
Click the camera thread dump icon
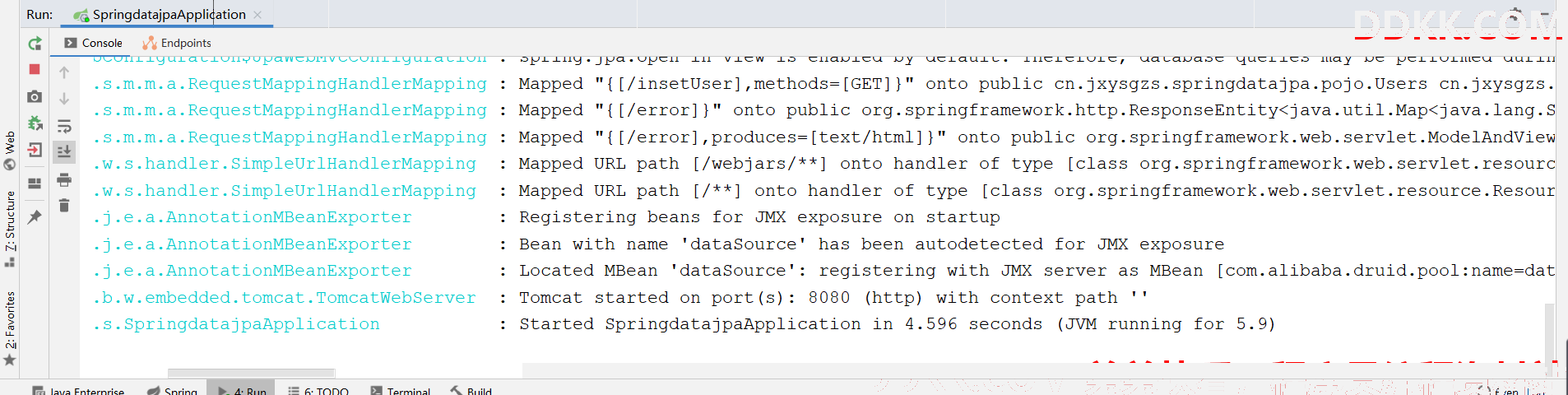35,96
